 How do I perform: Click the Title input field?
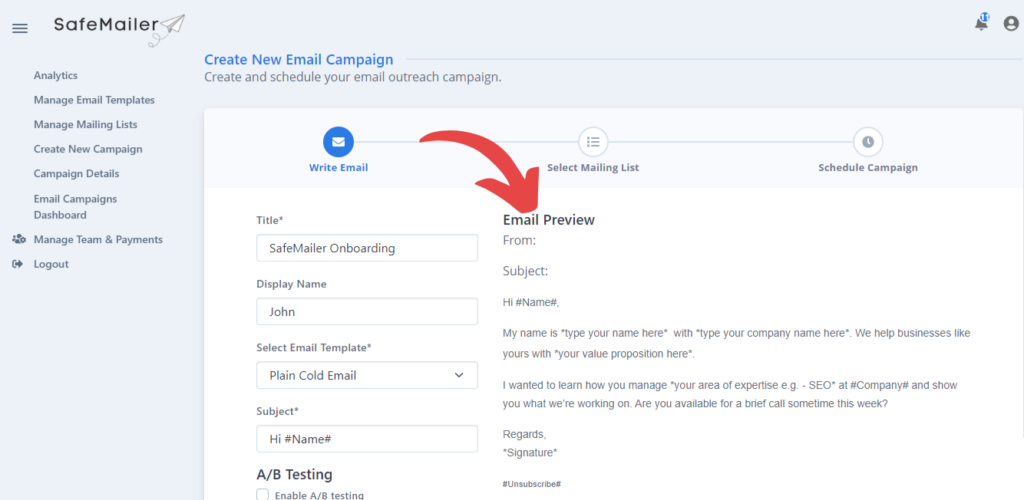pyautogui.click(x=367, y=248)
